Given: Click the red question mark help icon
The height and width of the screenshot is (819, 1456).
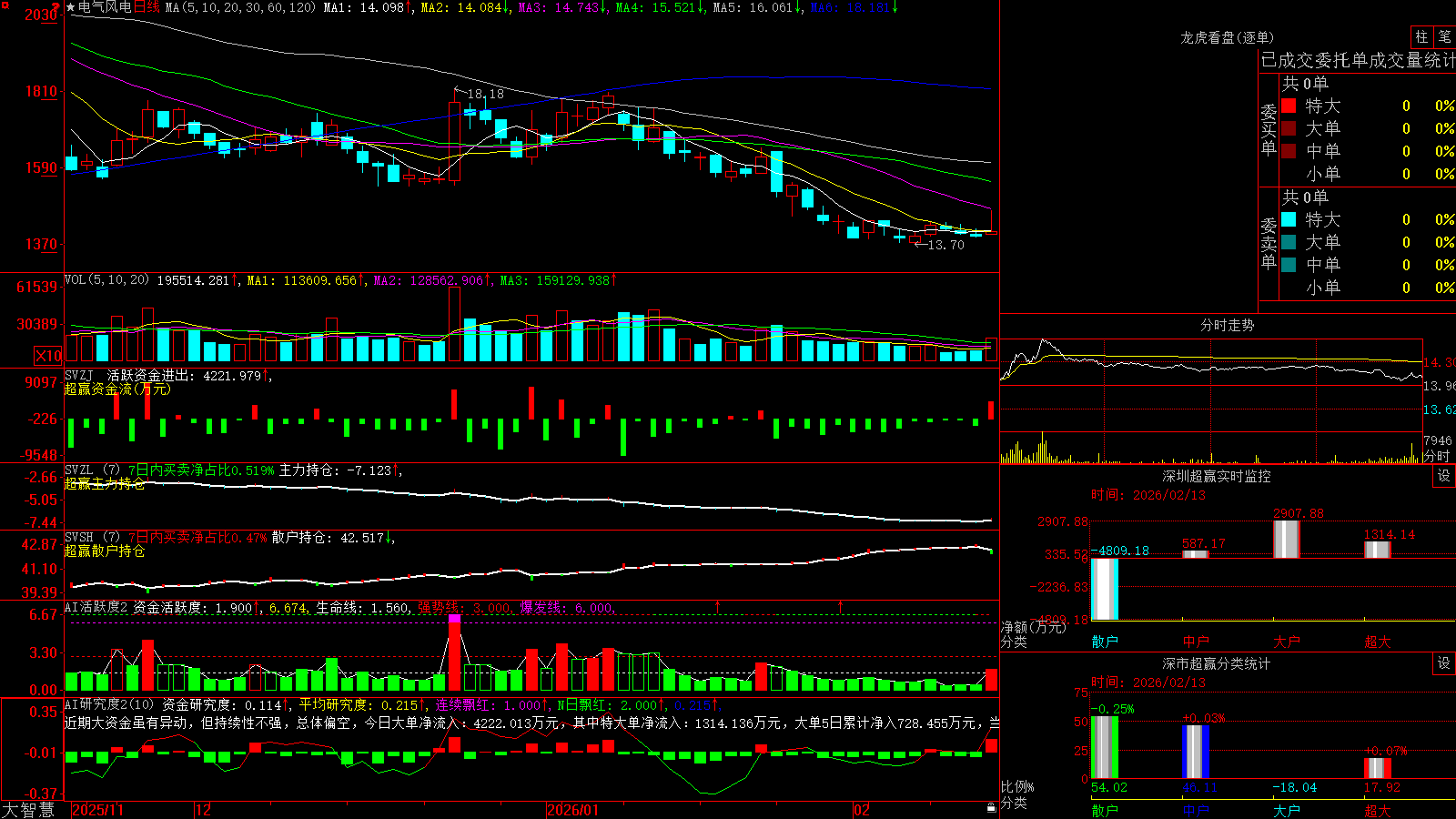Looking at the screenshot, I should tap(56, 6).
